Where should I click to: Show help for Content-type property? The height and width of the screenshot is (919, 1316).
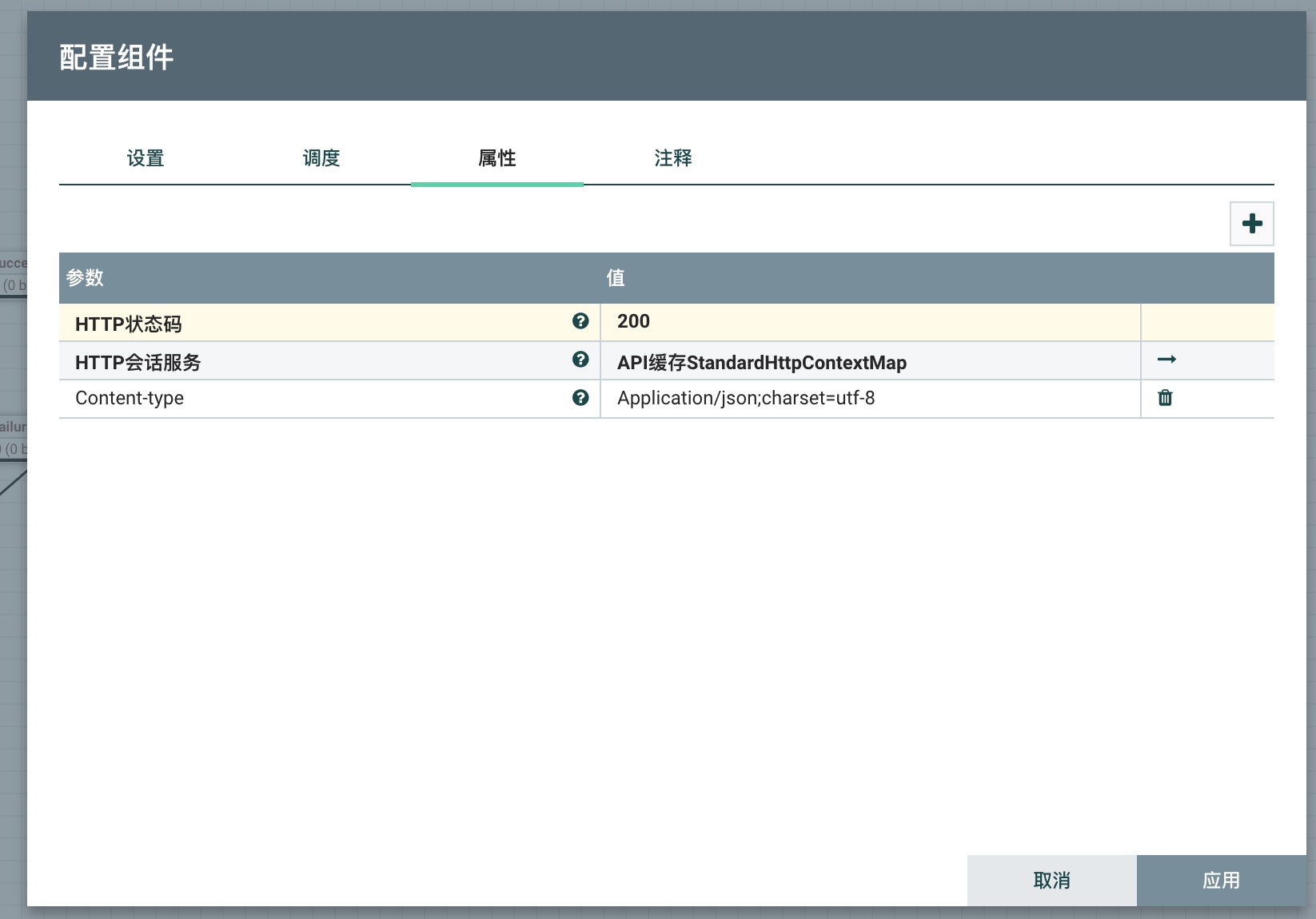pyautogui.click(x=580, y=398)
